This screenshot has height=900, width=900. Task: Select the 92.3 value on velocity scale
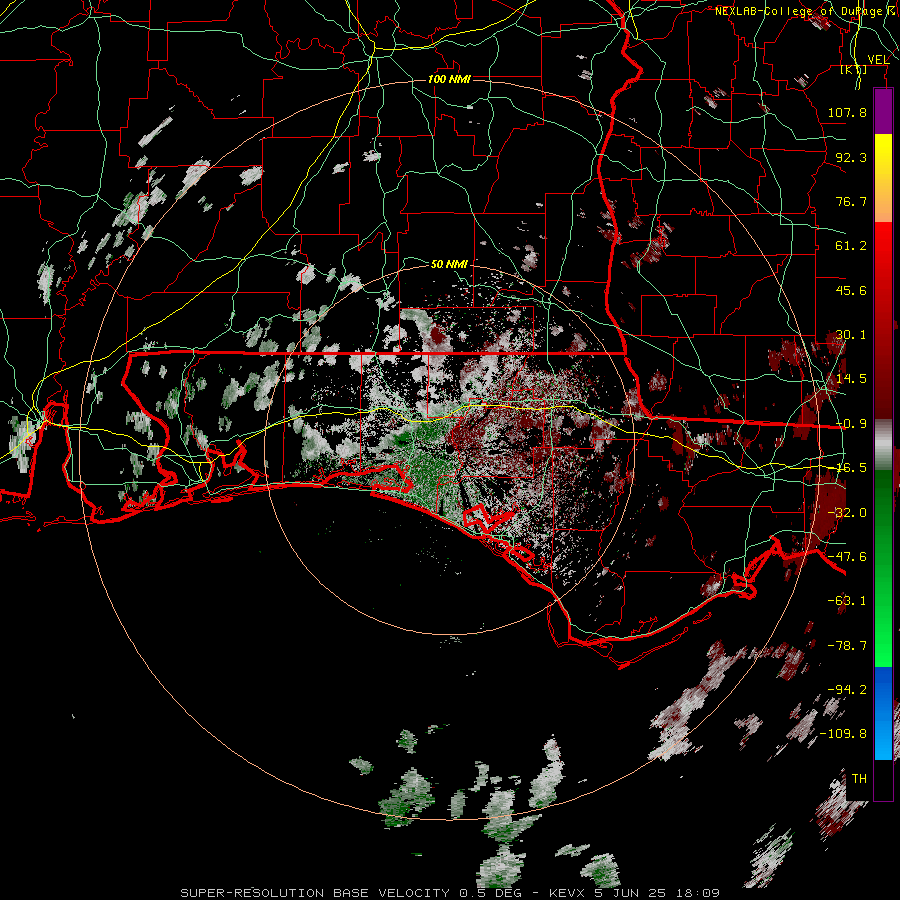coord(851,157)
